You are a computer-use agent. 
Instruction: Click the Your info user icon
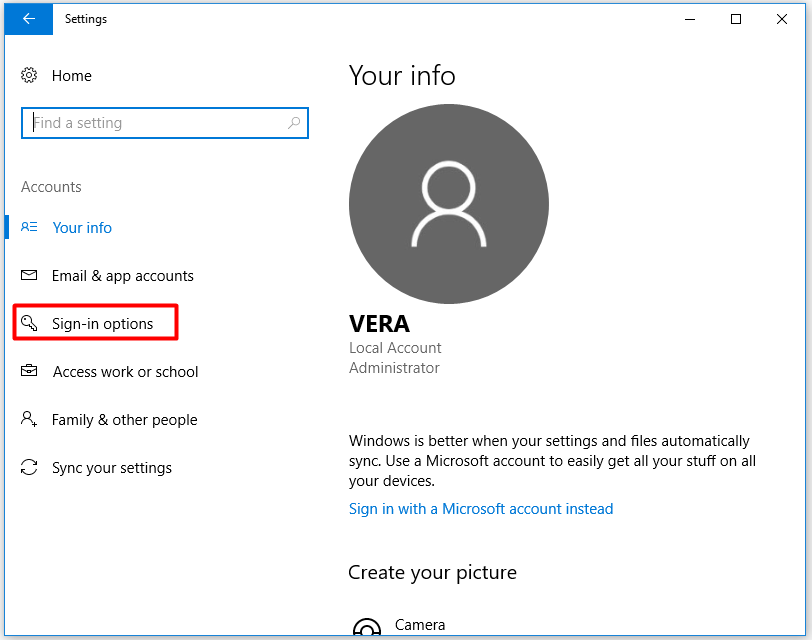tap(31, 227)
